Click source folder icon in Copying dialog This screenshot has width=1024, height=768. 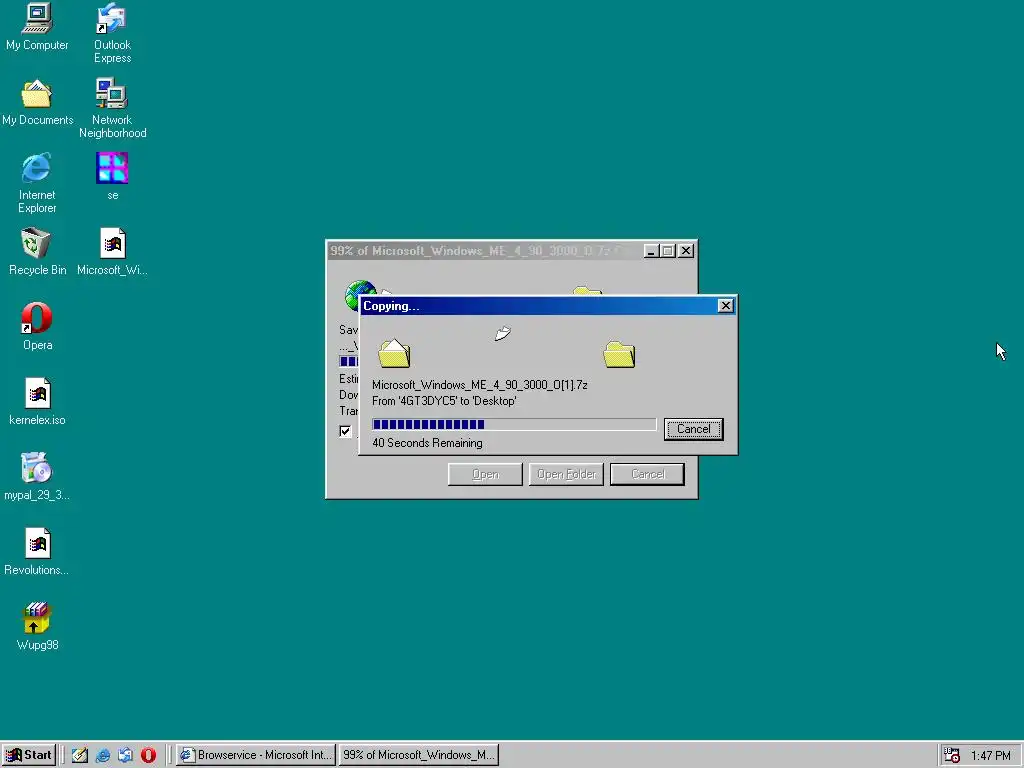[x=394, y=353]
